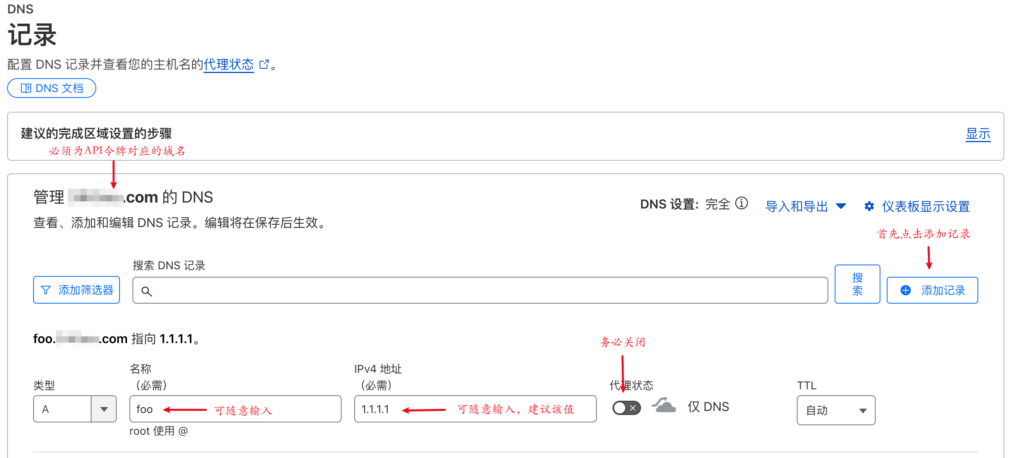Image resolution: width=1024 pixels, height=458 pixels.
Task: Click the 名称 field containing foo
Action: [235, 409]
